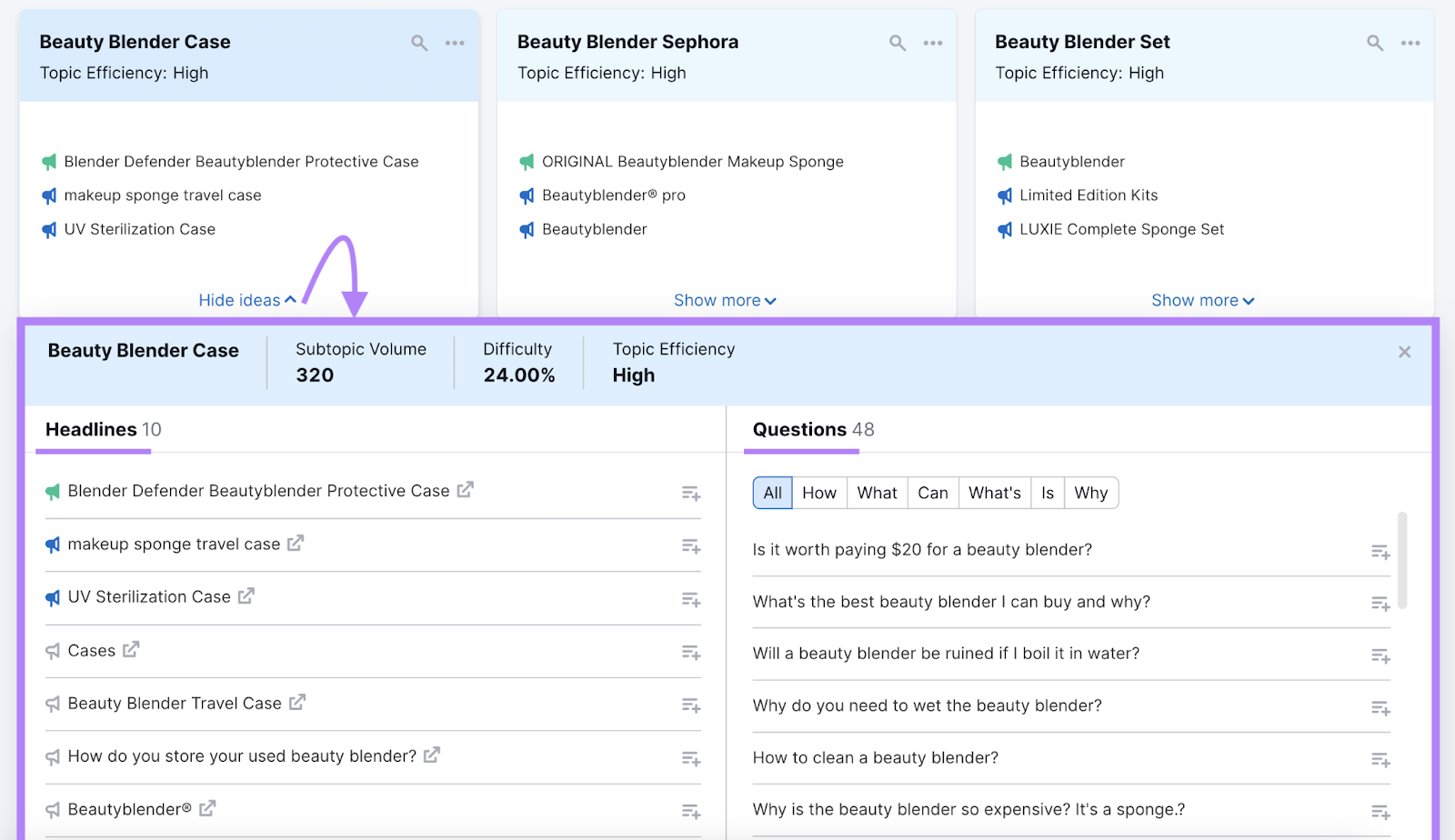1455x840 pixels.
Task: Add the $20 beauty blender question to list
Action: pos(1380,550)
